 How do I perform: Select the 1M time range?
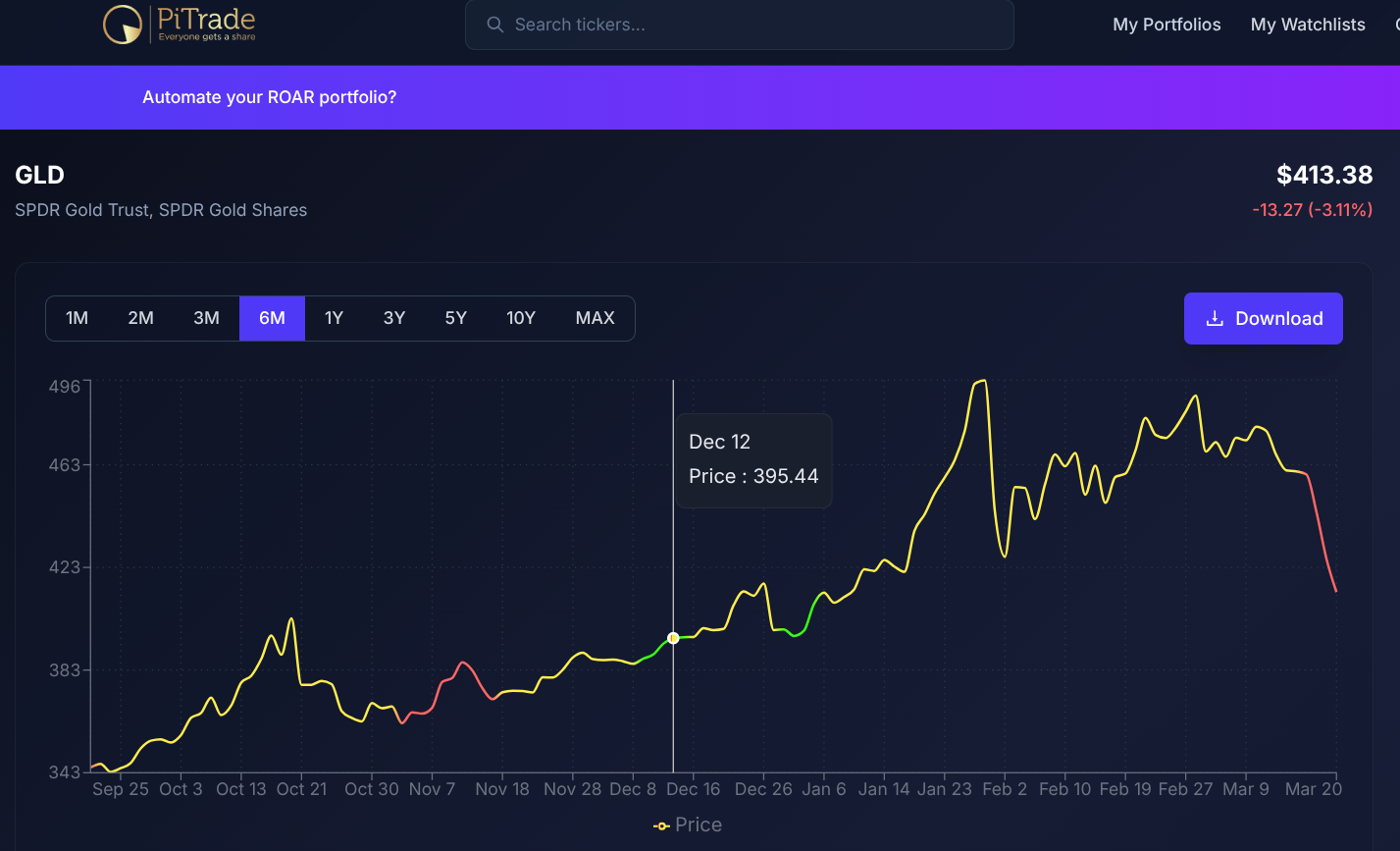(x=78, y=318)
